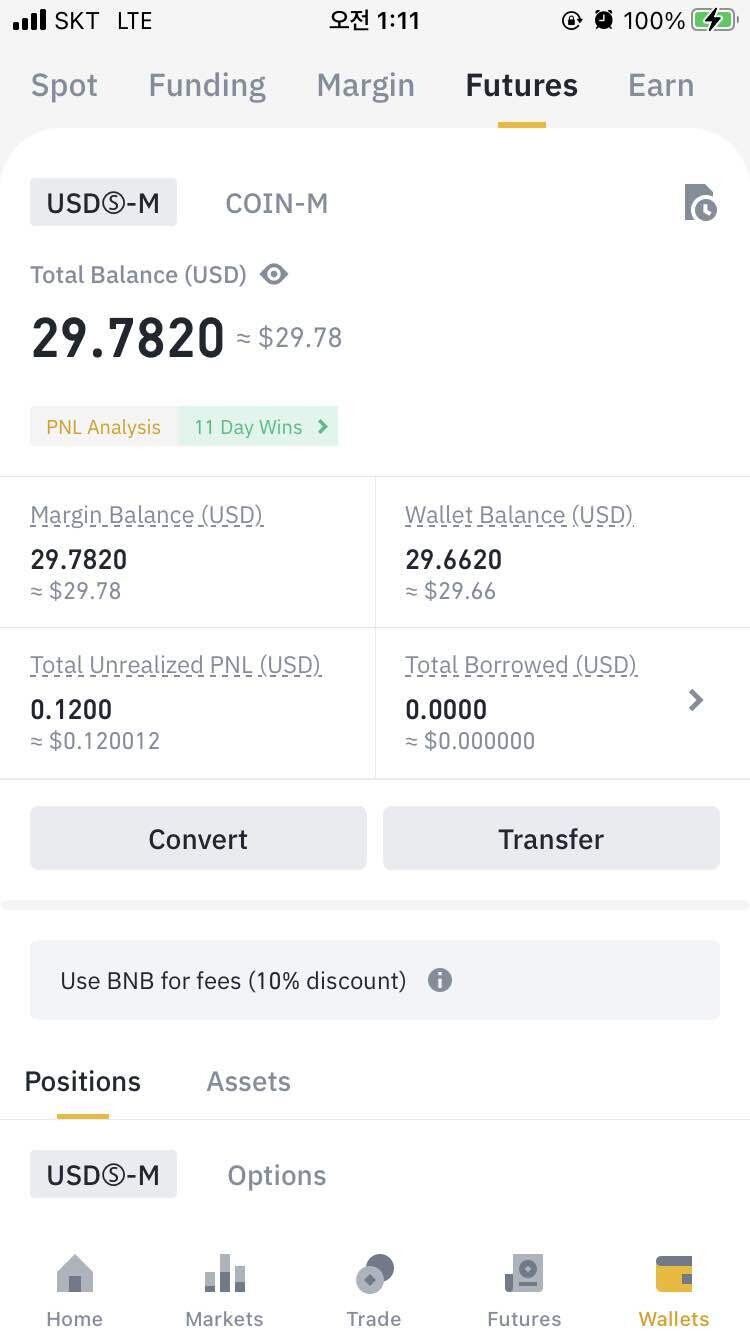
Task: Toggle balance visibility eye icon
Action: pos(274,275)
